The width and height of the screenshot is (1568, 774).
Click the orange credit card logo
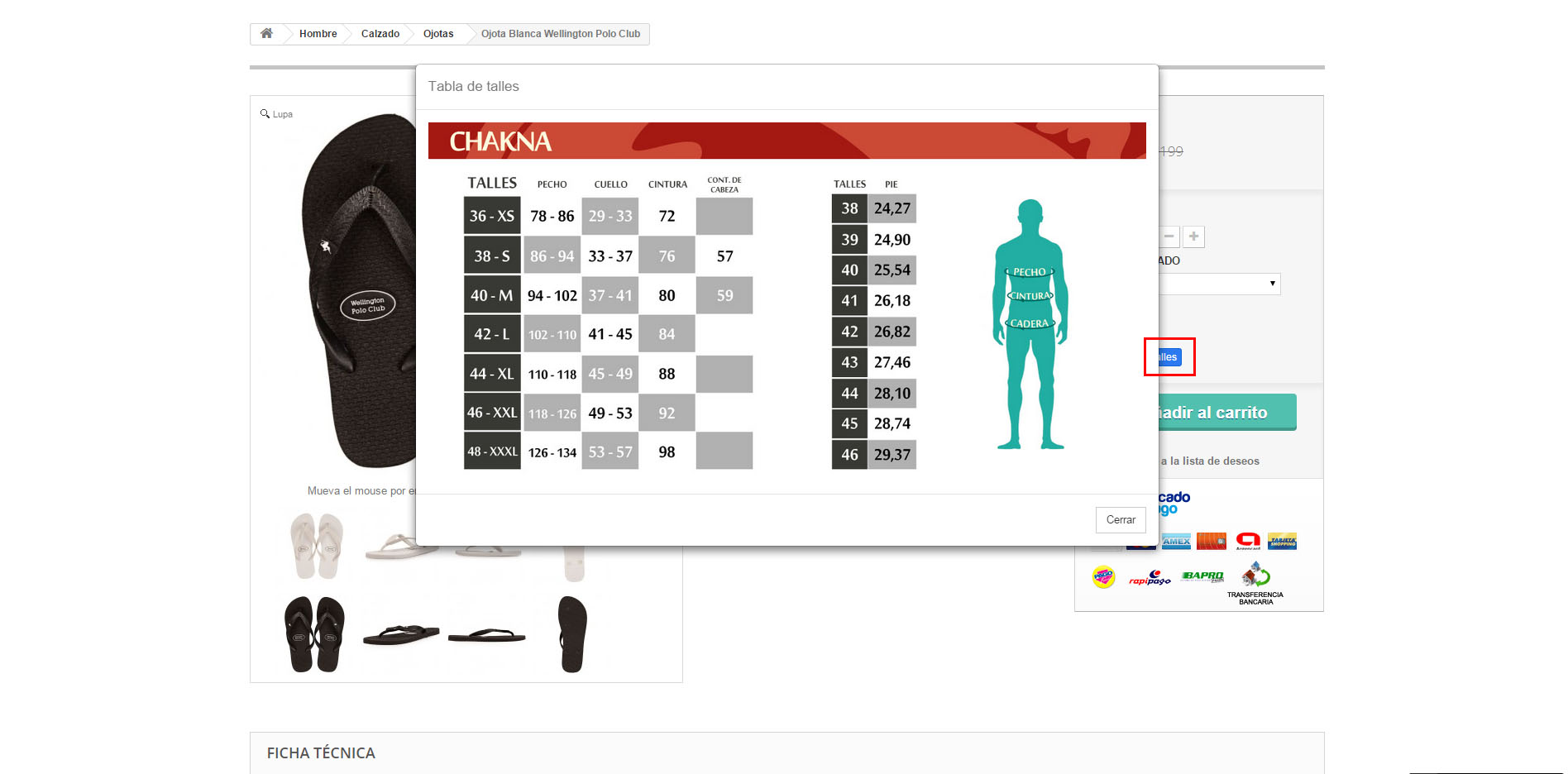click(x=1212, y=542)
